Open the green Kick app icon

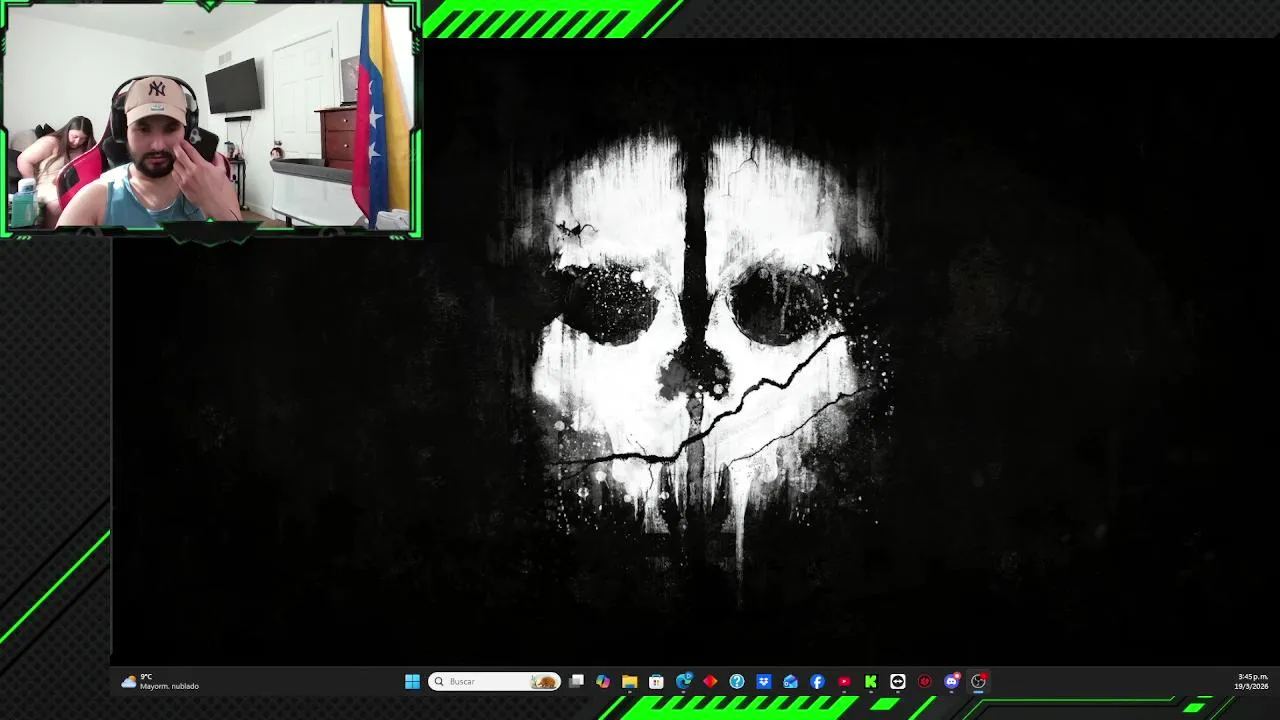[871, 681]
